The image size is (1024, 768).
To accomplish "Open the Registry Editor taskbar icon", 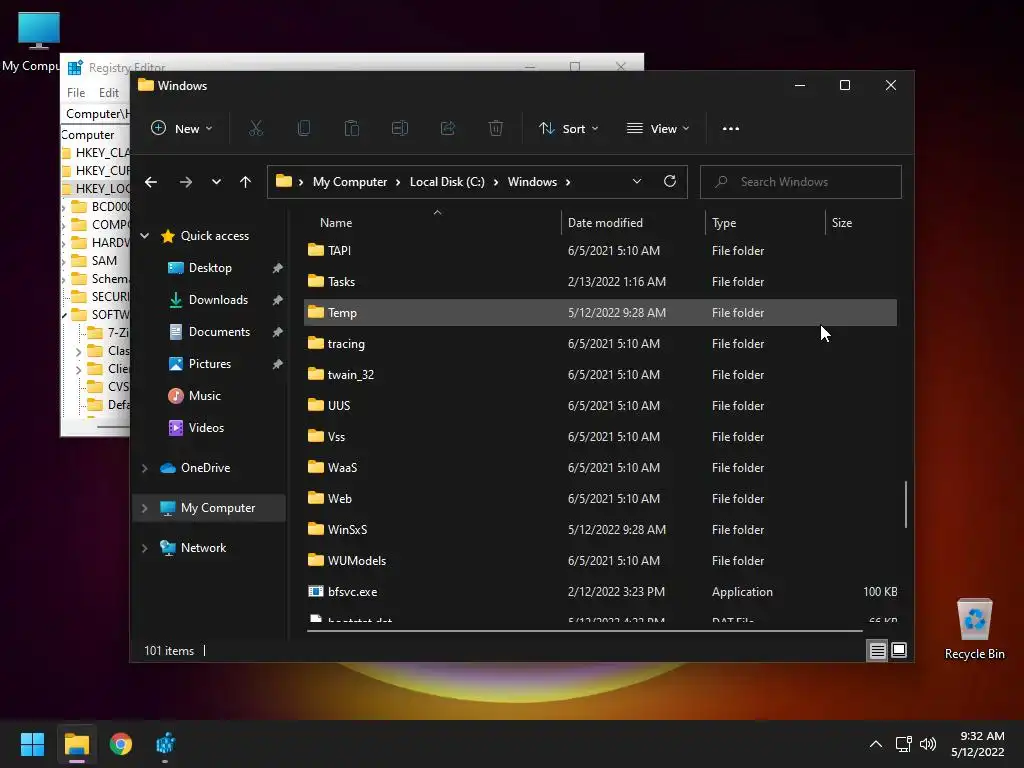I will point(165,744).
